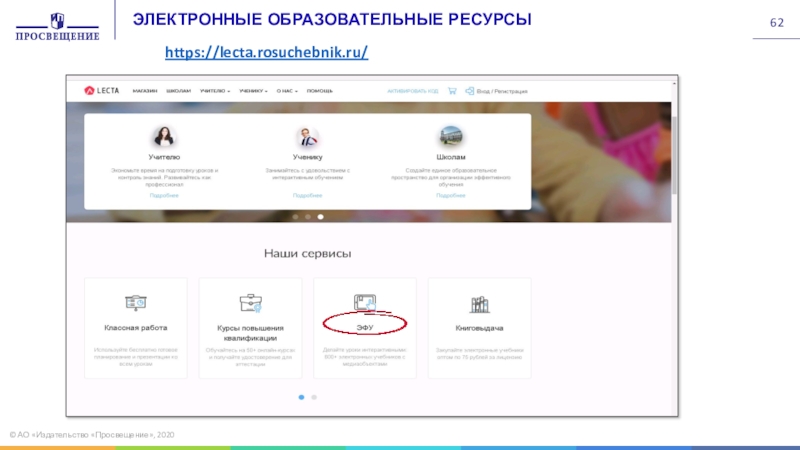This screenshot has height=450, width=800.
Task: Click the Классная работа title
Action: pyautogui.click(x=136, y=328)
